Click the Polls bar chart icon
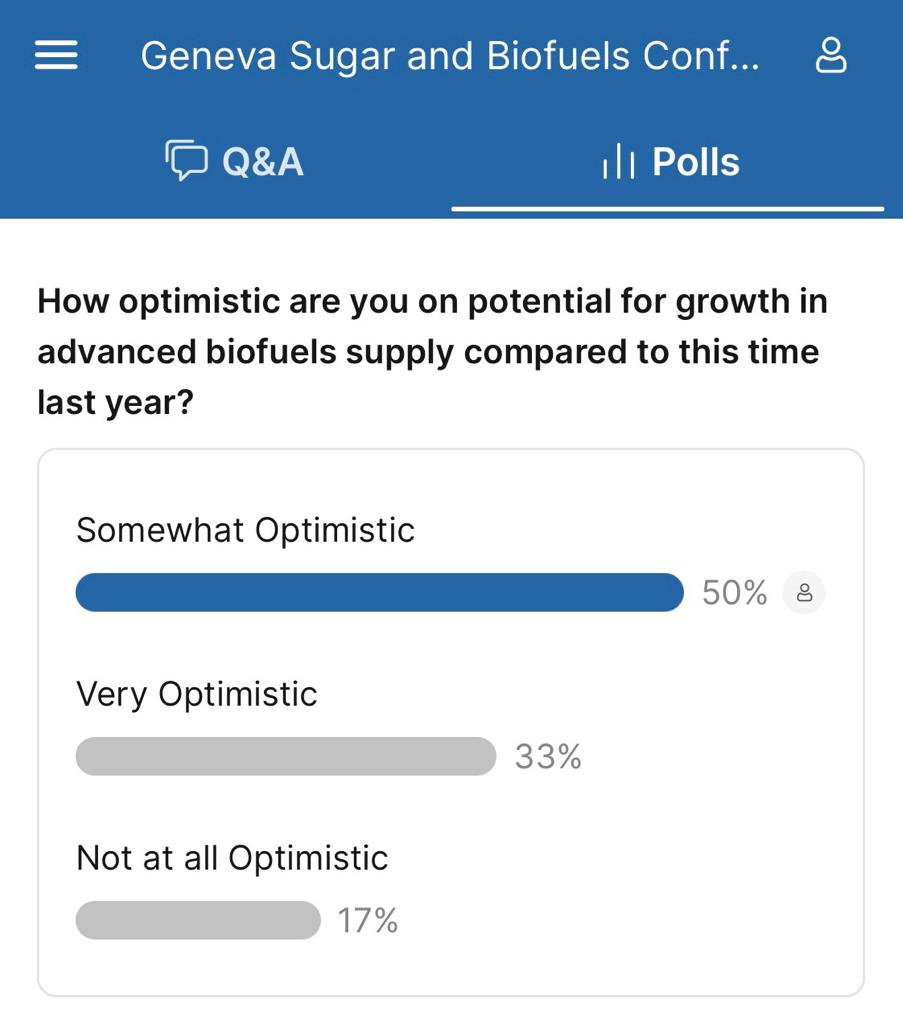The width and height of the screenshot is (903, 1024). tap(619, 162)
